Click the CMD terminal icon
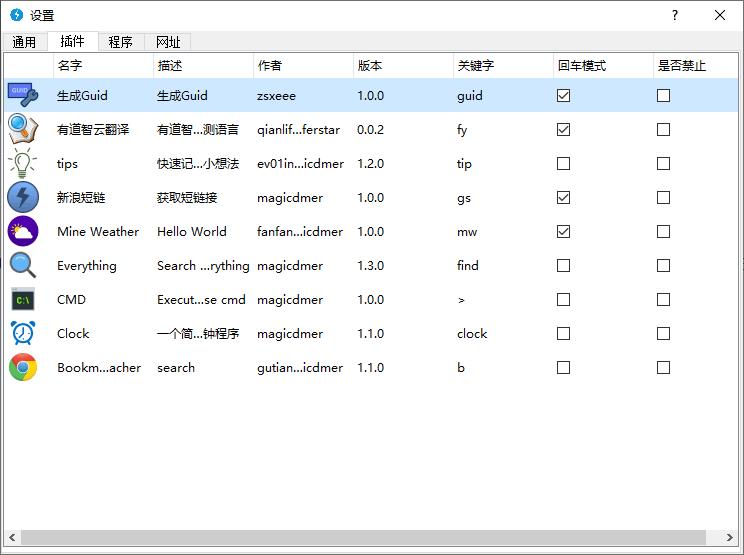 coord(23,300)
